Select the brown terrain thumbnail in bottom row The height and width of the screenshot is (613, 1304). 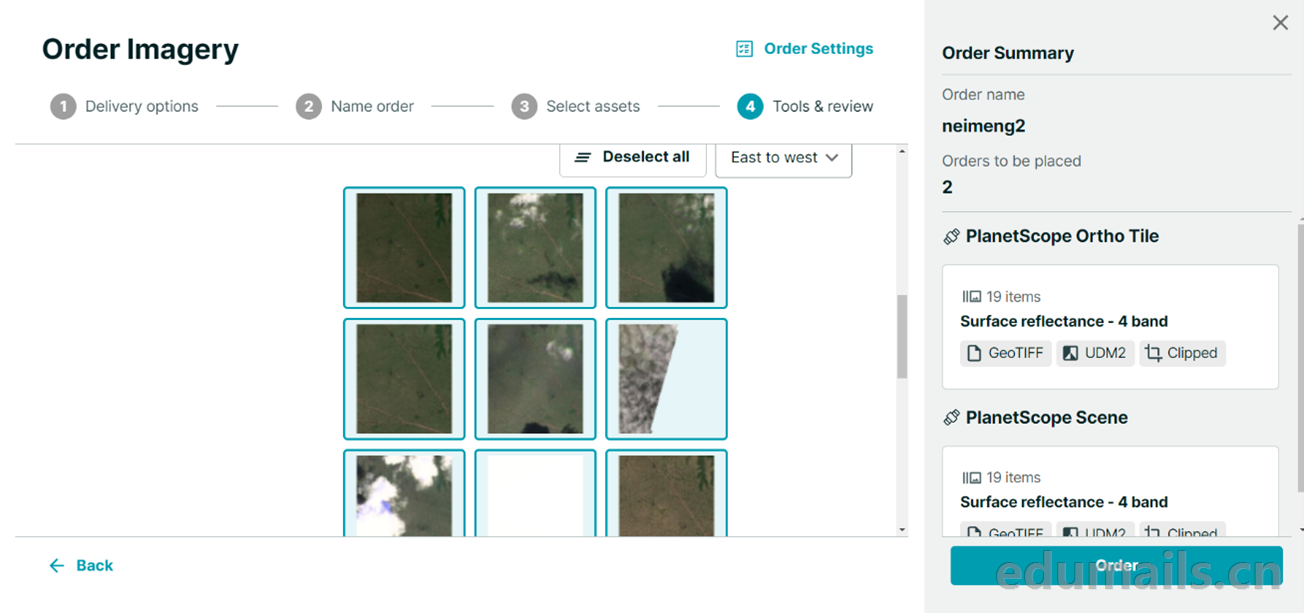(x=666, y=493)
